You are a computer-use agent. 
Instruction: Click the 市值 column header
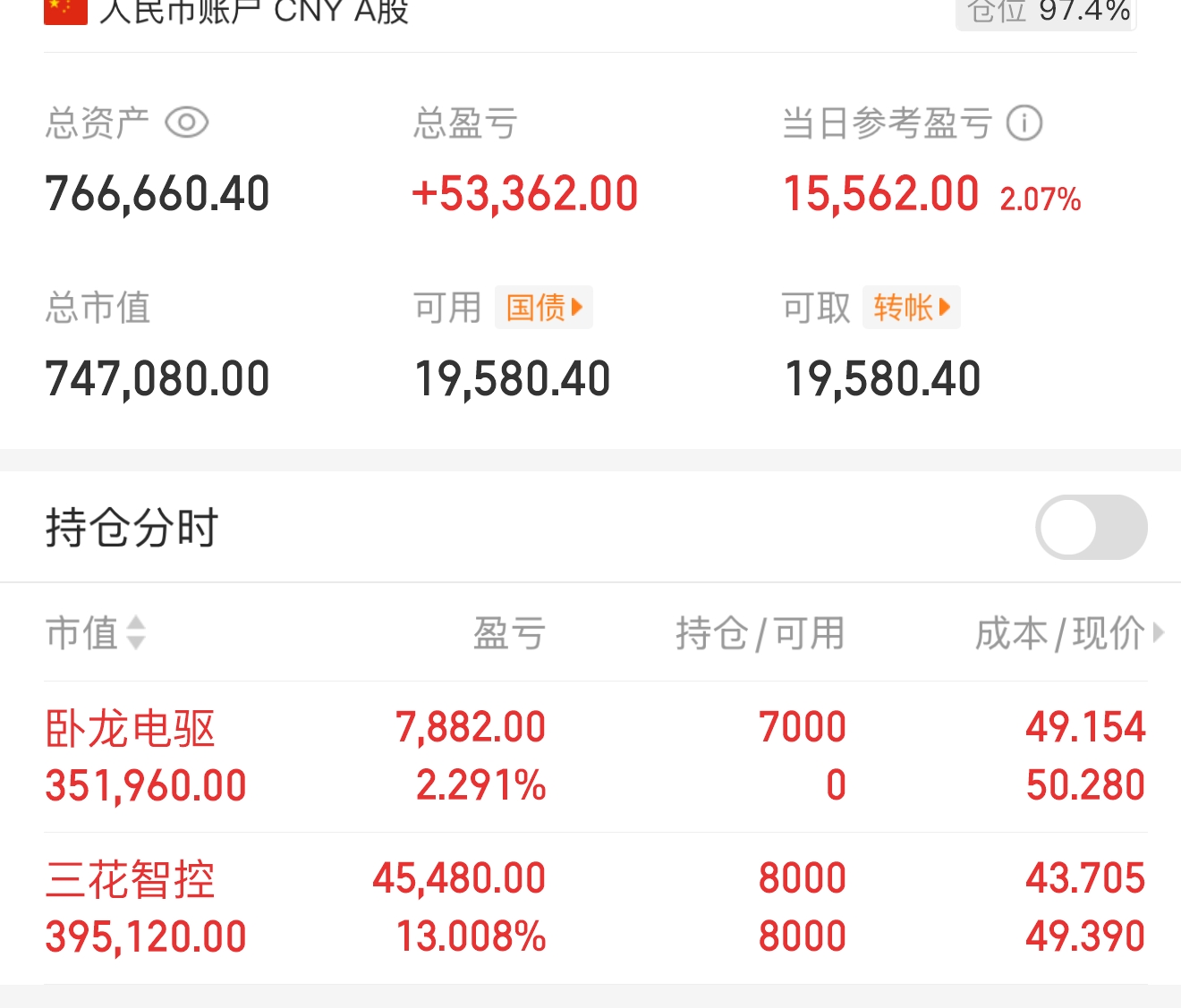pyautogui.click(x=82, y=633)
